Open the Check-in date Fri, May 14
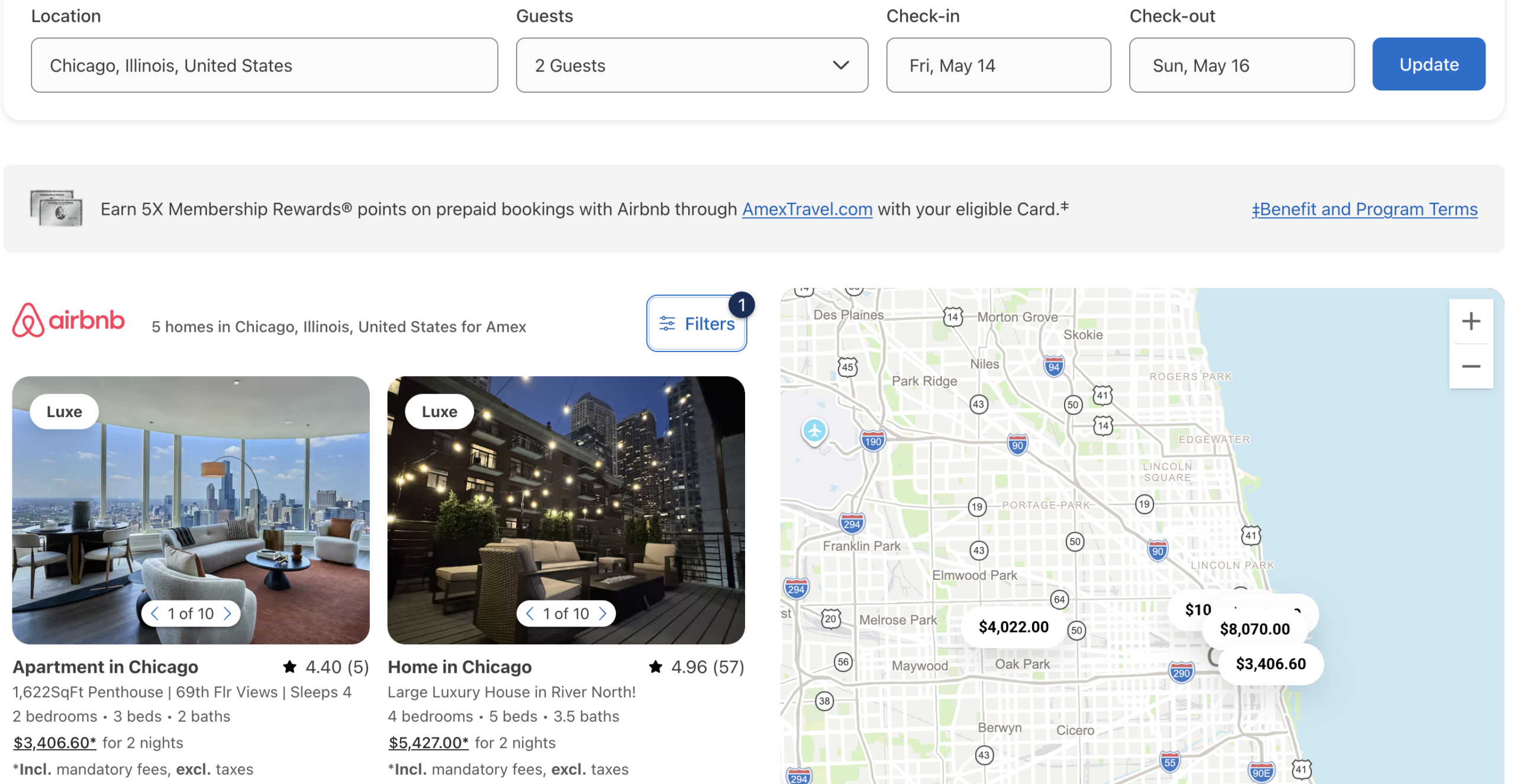This screenshot has width=1515, height=784. click(998, 65)
